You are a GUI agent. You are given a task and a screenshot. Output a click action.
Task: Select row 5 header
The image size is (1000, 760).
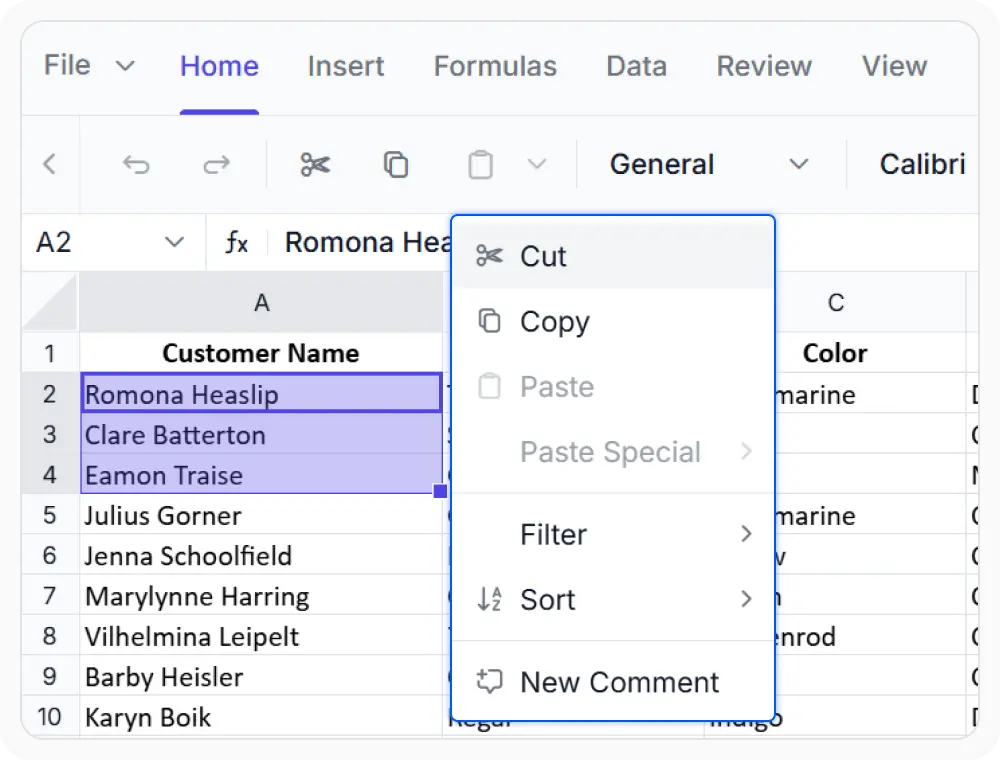tap(50, 515)
